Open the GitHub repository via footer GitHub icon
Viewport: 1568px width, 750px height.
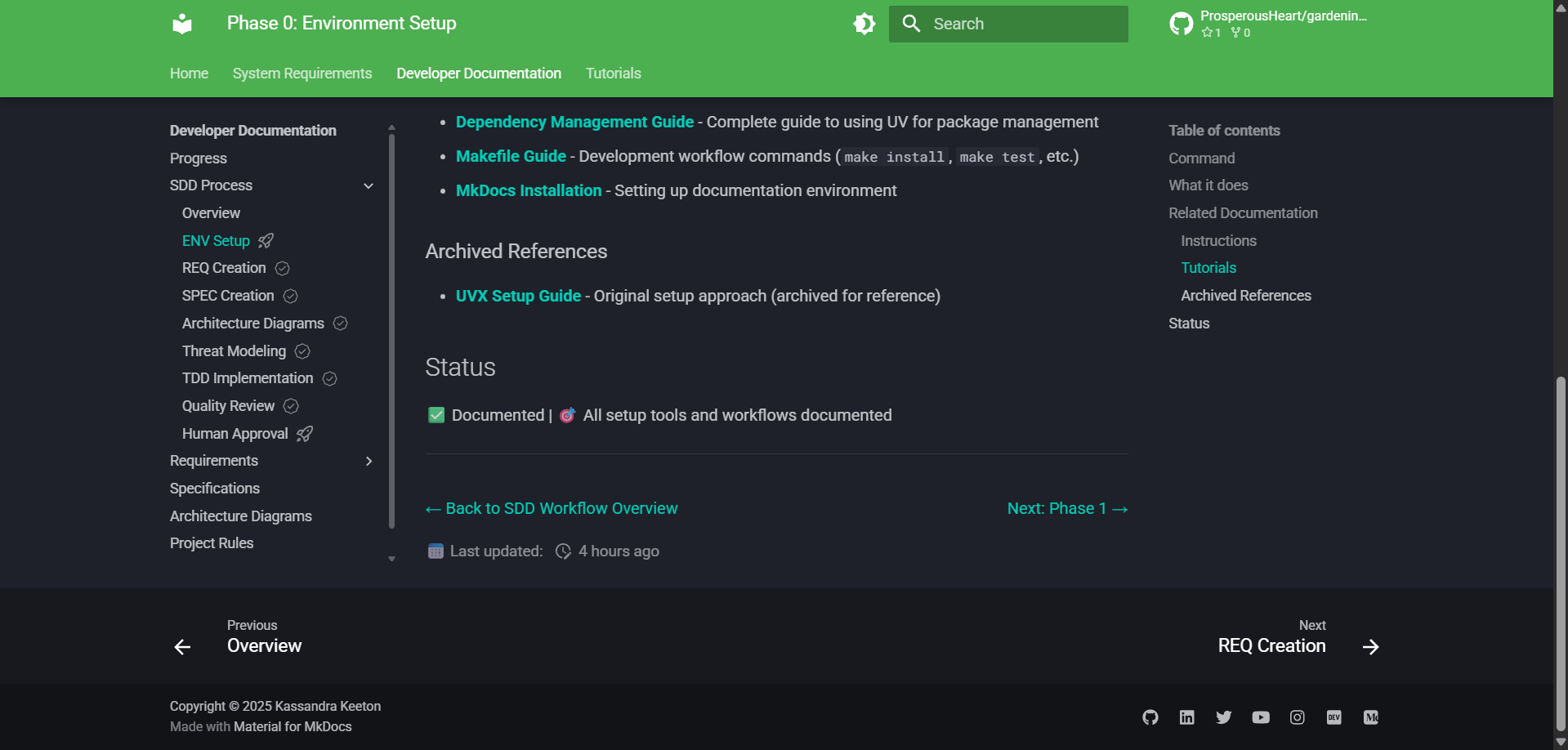point(1150,717)
